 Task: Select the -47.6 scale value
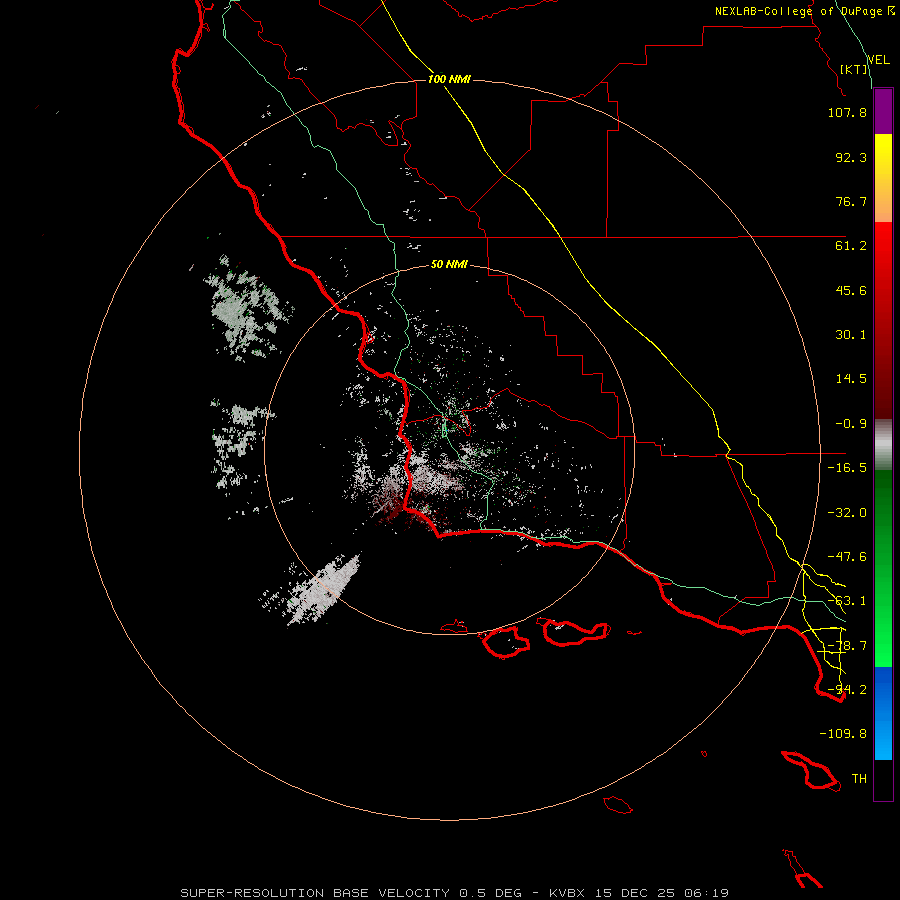tap(847, 557)
